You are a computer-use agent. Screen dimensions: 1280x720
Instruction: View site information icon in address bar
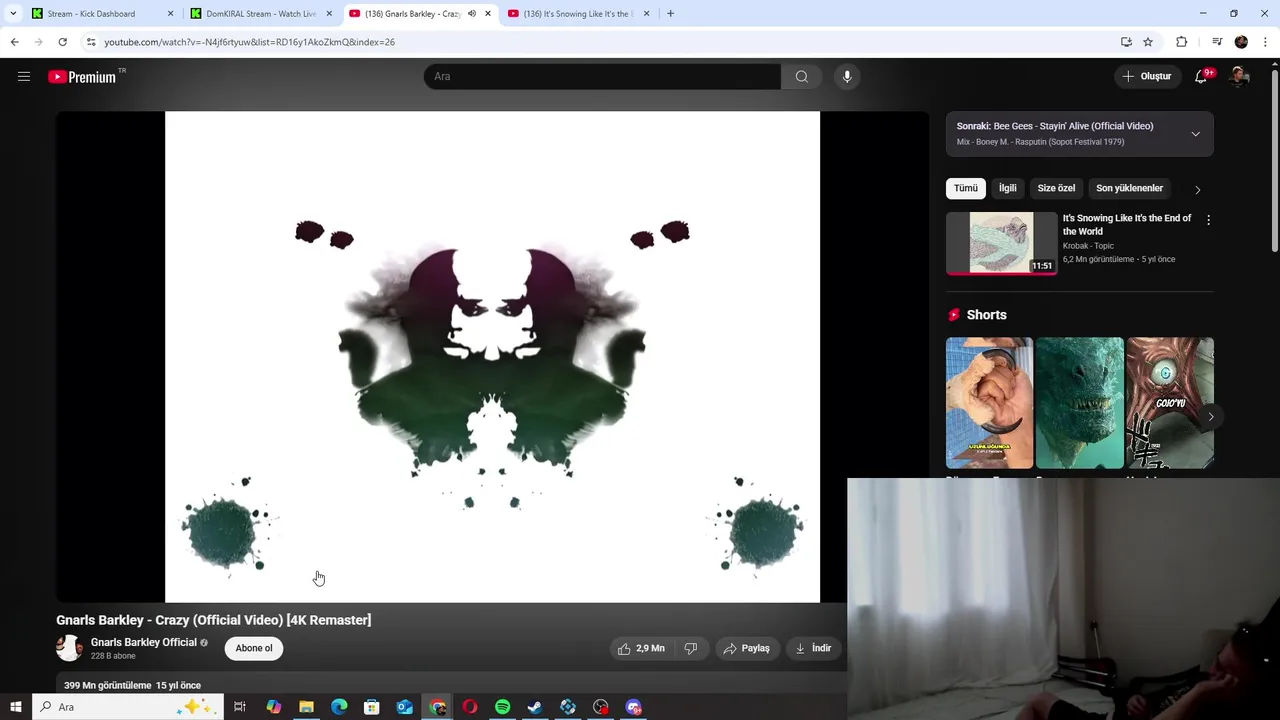click(x=91, y=42)
